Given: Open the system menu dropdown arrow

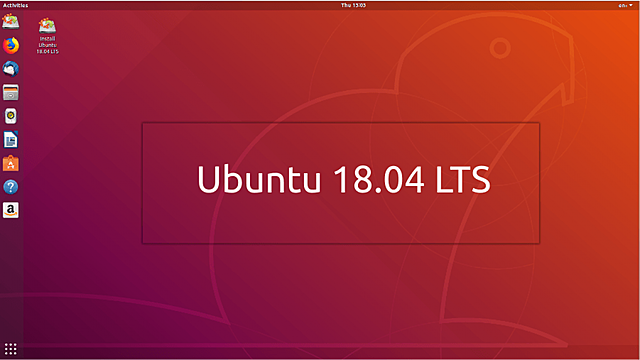Looking at the screenshot, I should coord(631,5).
